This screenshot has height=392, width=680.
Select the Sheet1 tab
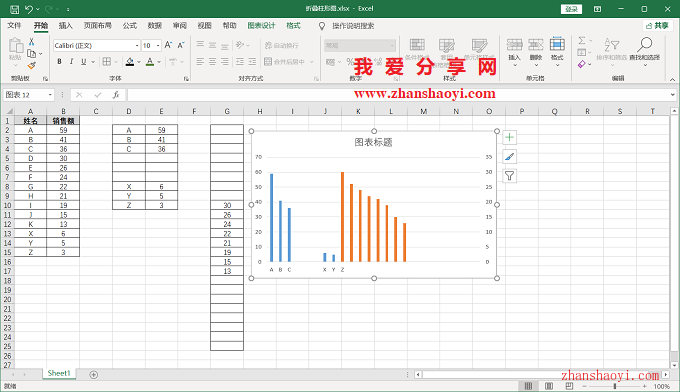pos(59,373)
